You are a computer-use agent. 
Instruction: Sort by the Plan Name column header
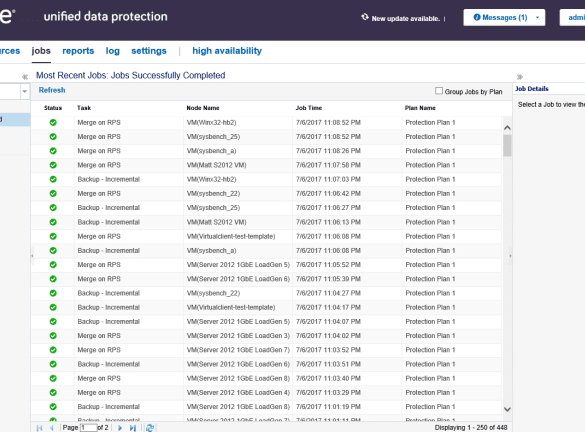coord(420,108)
